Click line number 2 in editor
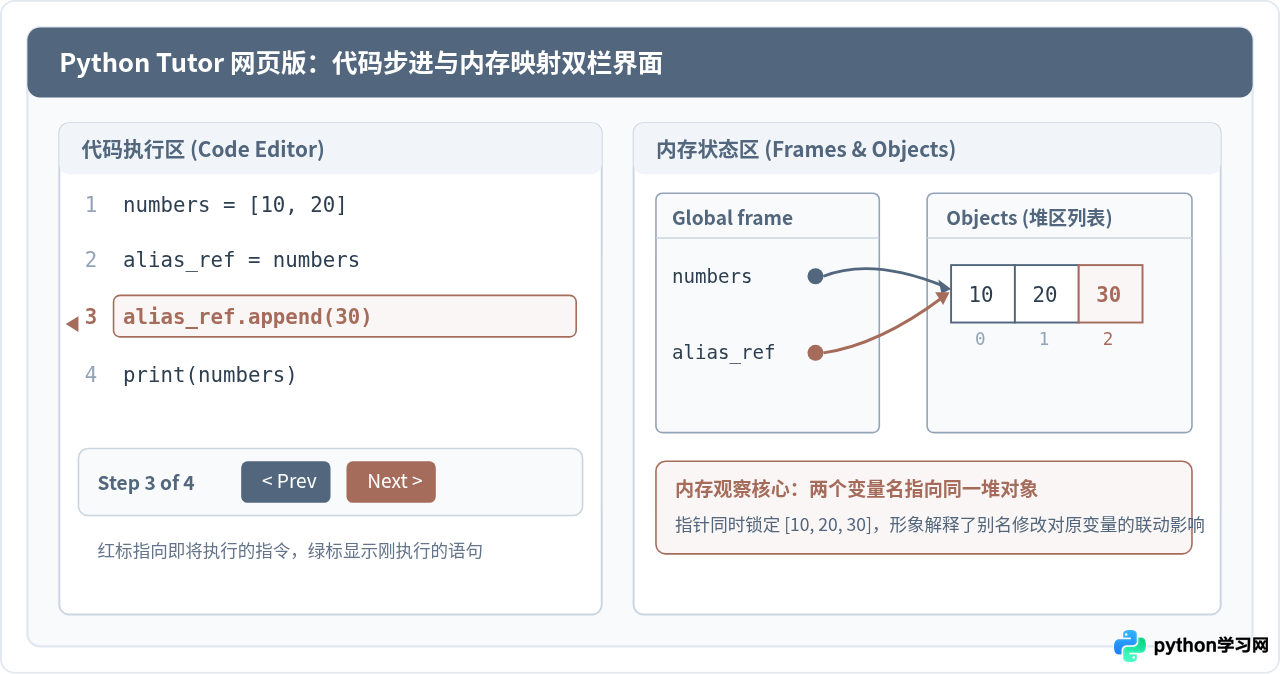This screenshot has height=674, width=1280. click(91, 260)
